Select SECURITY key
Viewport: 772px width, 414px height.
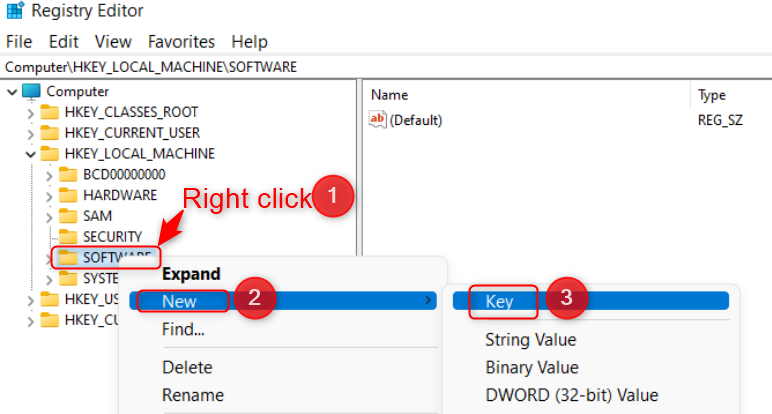click(112, 237)
